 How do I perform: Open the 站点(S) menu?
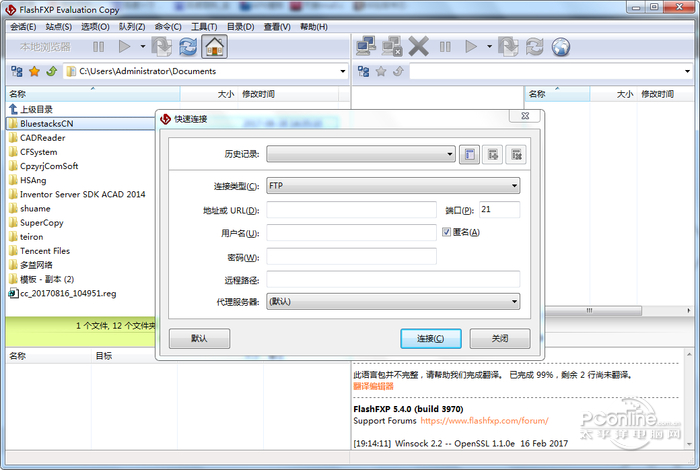point(58,27)
